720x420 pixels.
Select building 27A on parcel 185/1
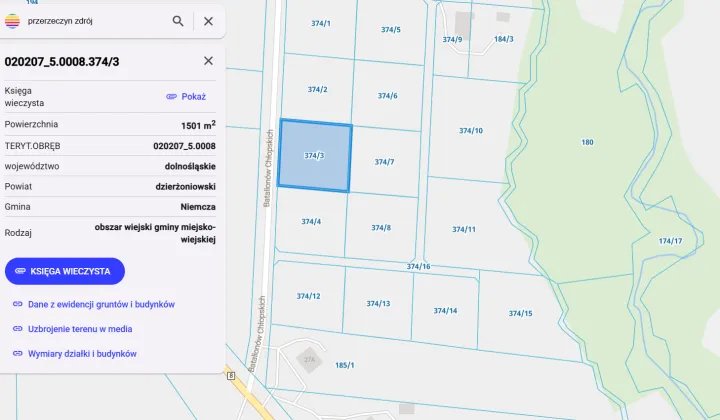(x=309, y=359)
